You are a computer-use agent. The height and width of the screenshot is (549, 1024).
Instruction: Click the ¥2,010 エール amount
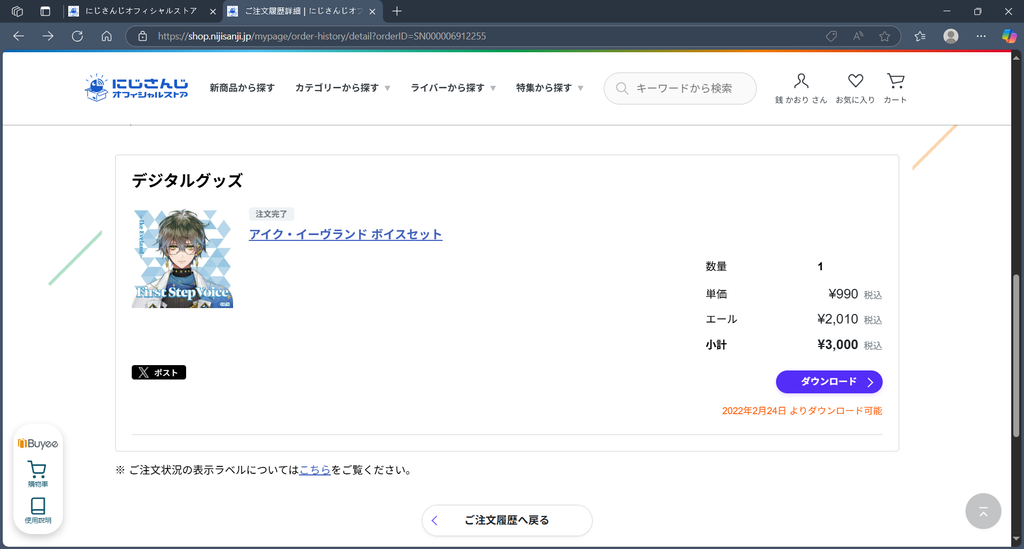tap(837, 319)
